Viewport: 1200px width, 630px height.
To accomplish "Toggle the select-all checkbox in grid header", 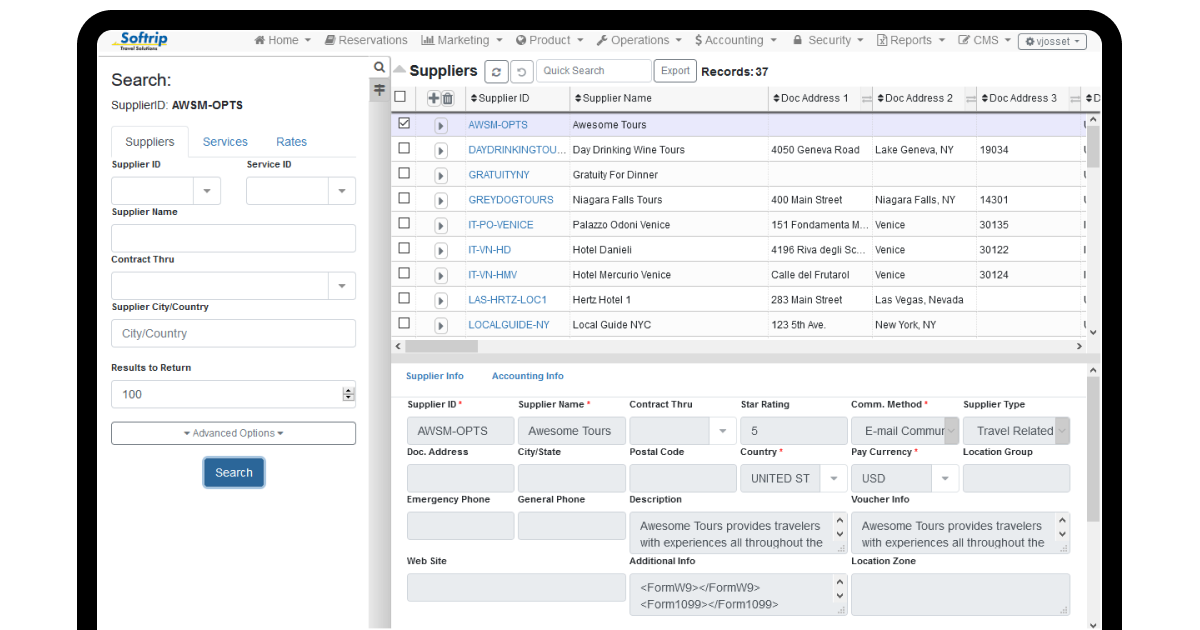I will coord(400,97).
